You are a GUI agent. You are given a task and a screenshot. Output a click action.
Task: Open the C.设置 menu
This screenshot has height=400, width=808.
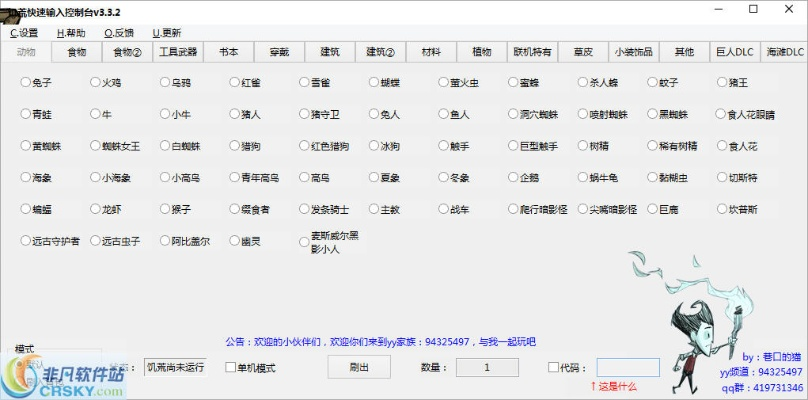[24, 33]
